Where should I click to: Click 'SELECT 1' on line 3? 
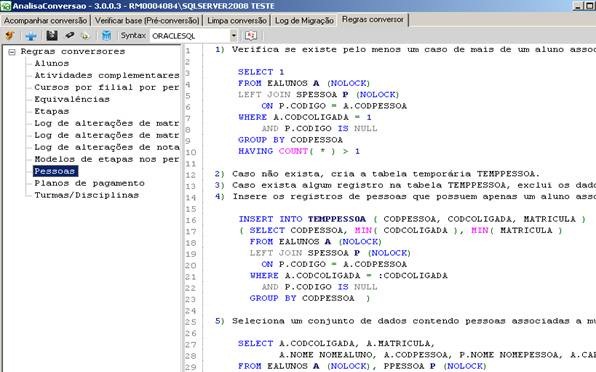(x=261, y=72)
